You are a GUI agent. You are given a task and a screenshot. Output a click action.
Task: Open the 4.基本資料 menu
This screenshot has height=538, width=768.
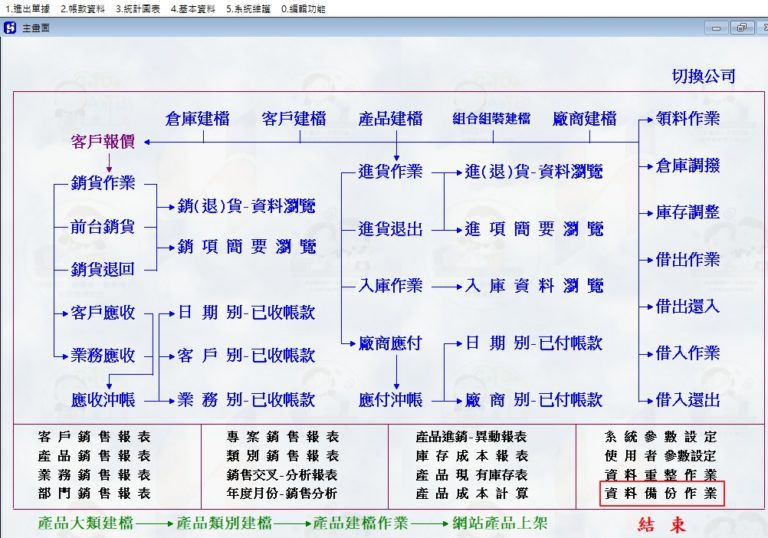[193, 9]
